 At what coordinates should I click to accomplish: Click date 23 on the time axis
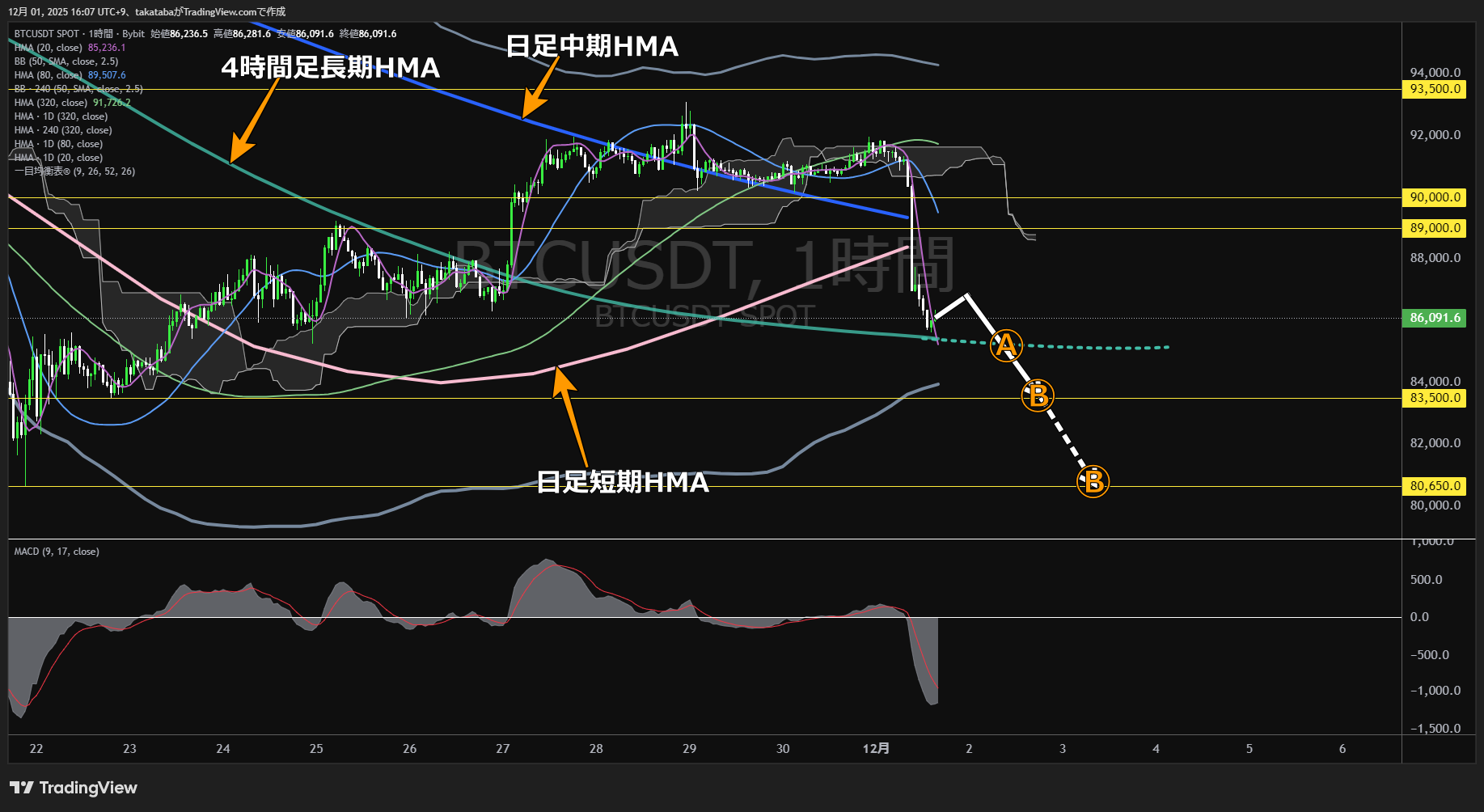click(129, 749)
